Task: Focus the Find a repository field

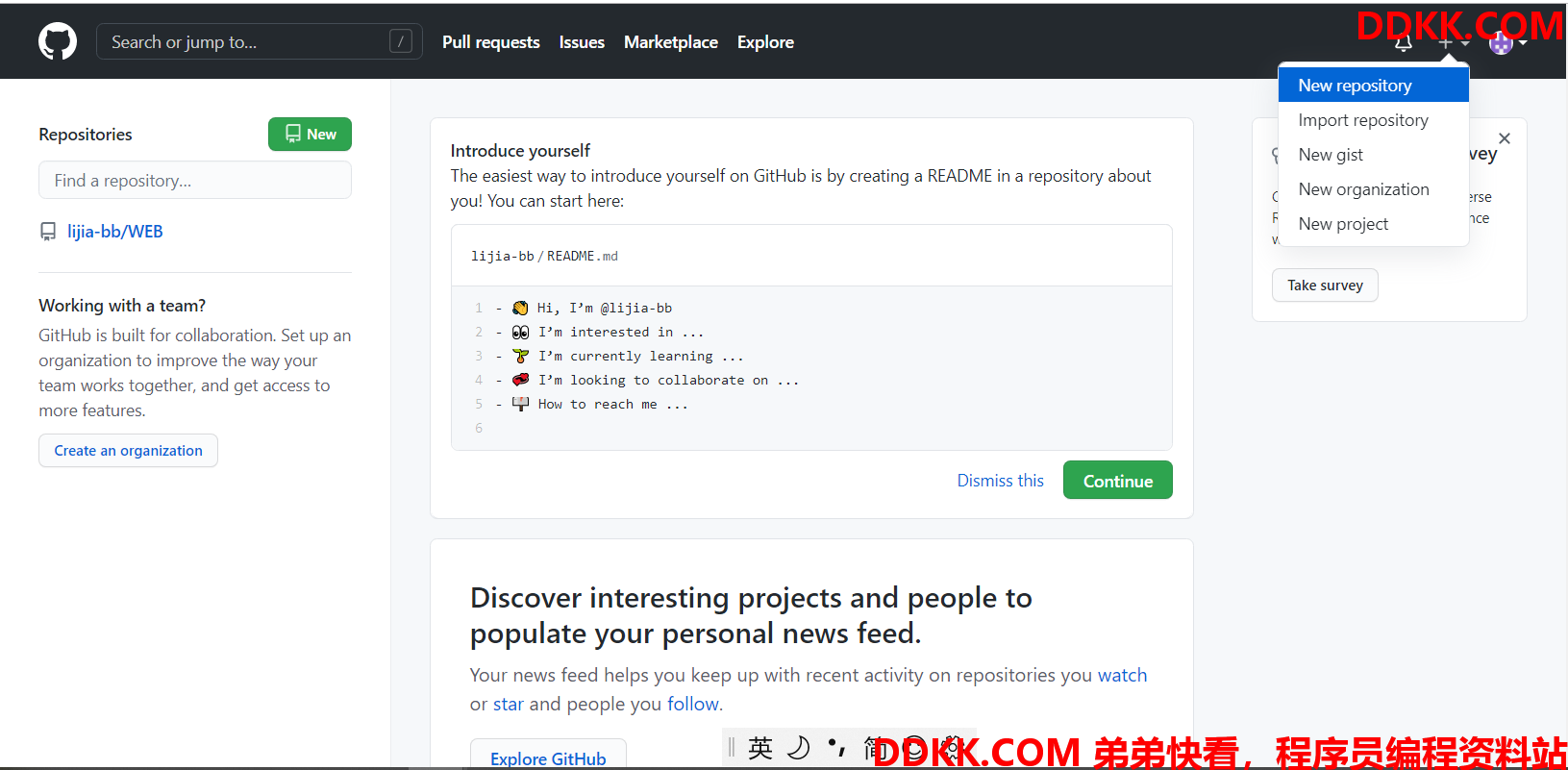Action: [x=195, y=180]
